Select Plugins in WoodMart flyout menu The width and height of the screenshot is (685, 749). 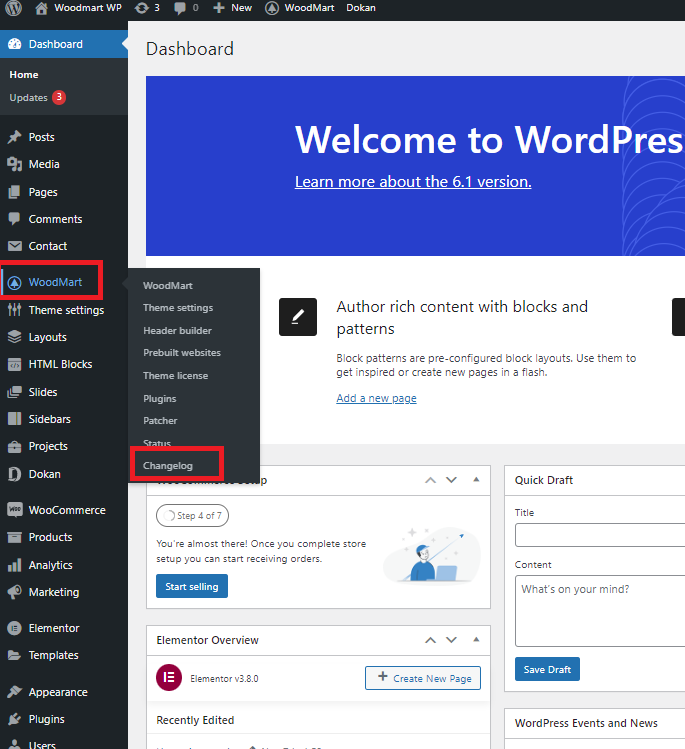tap(160, 398)
